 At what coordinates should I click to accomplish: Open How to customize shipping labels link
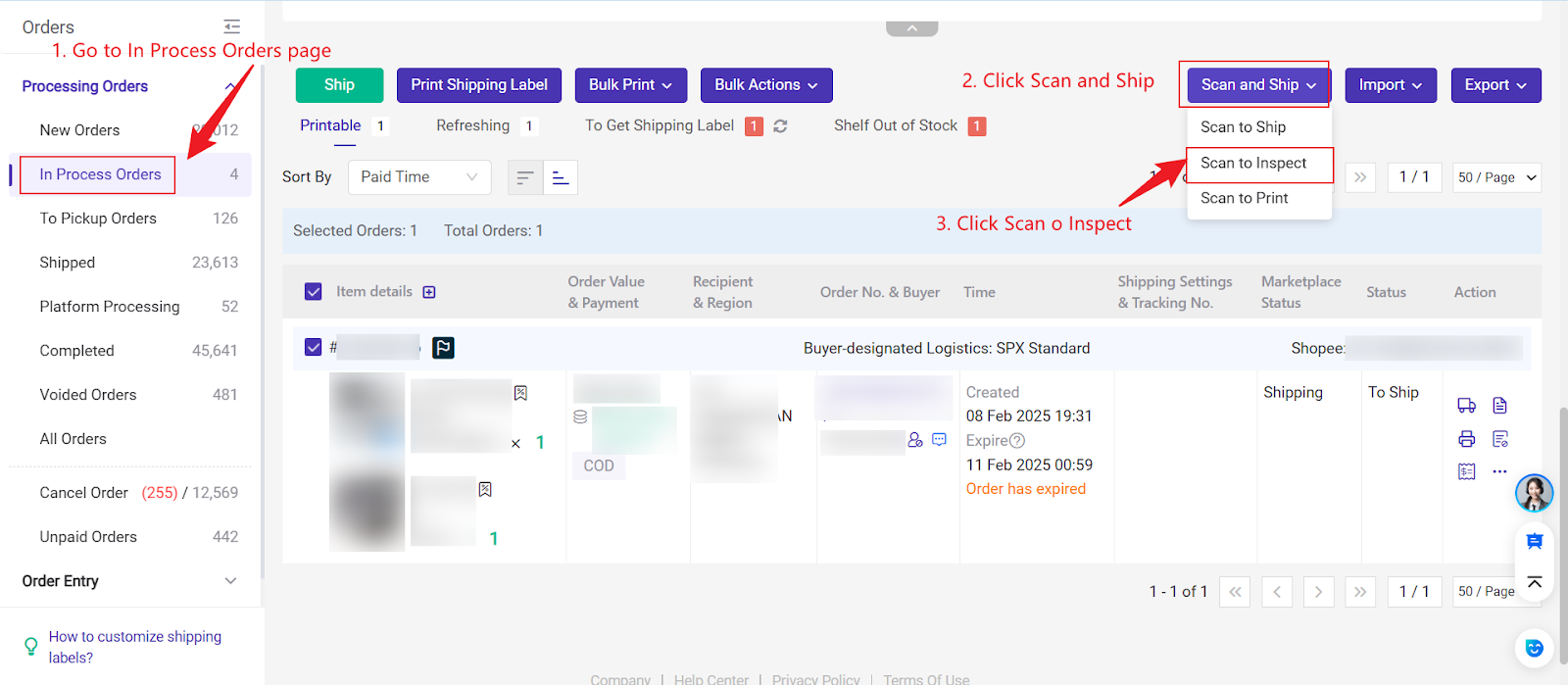click(135, 647)
